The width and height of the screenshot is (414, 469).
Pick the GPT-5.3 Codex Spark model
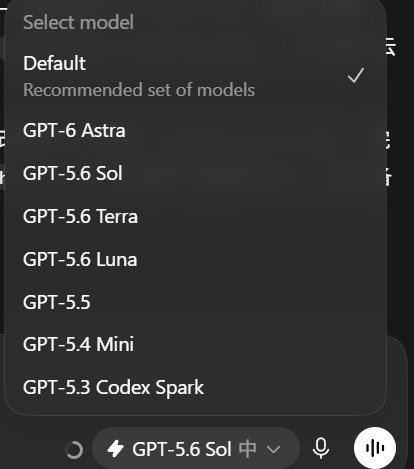(195, 387)
